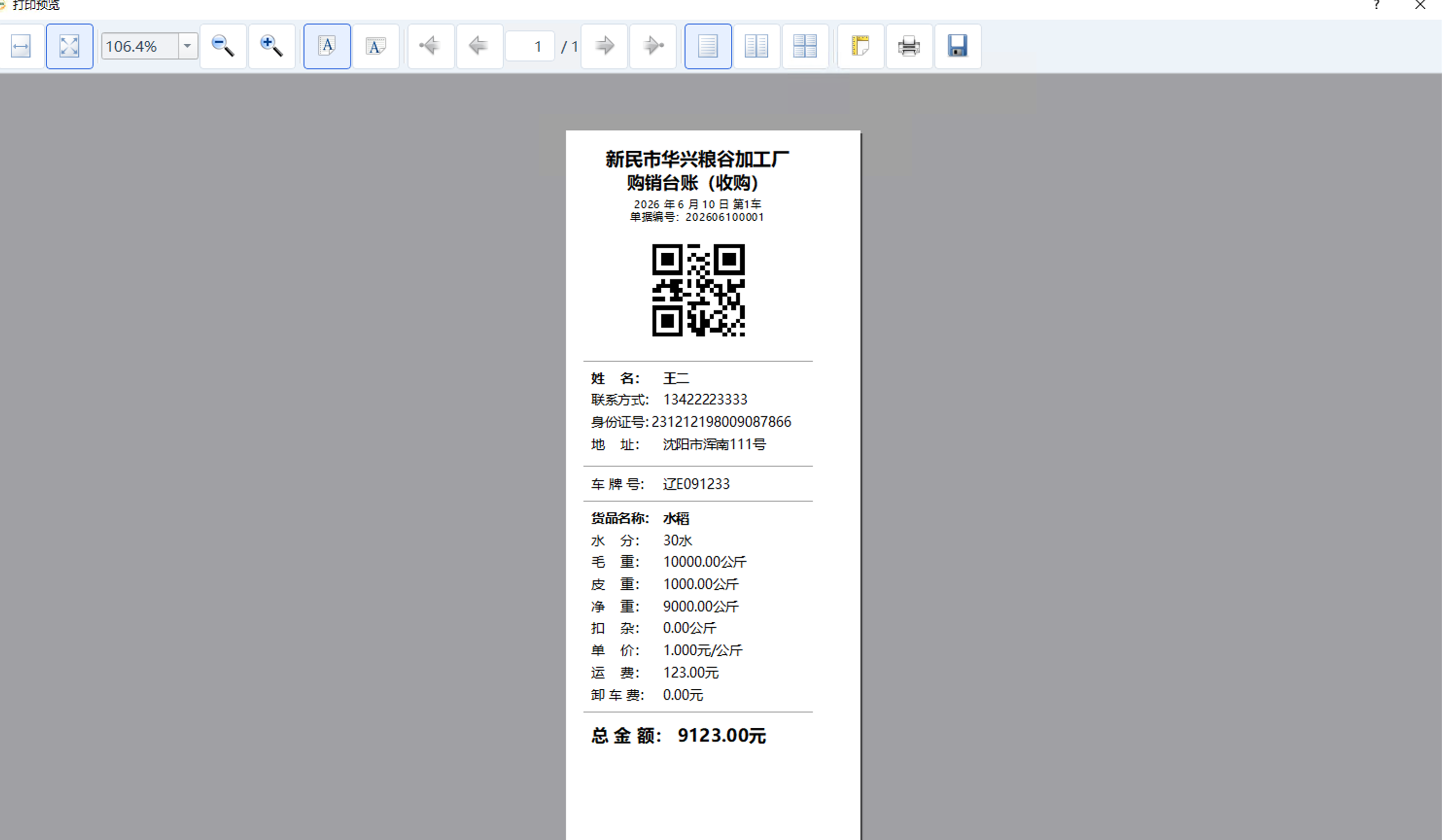The height and width of the screenshot is (840, 1442).
Task: Toggle all pages overview mode
Action: [x=805, y=46]
